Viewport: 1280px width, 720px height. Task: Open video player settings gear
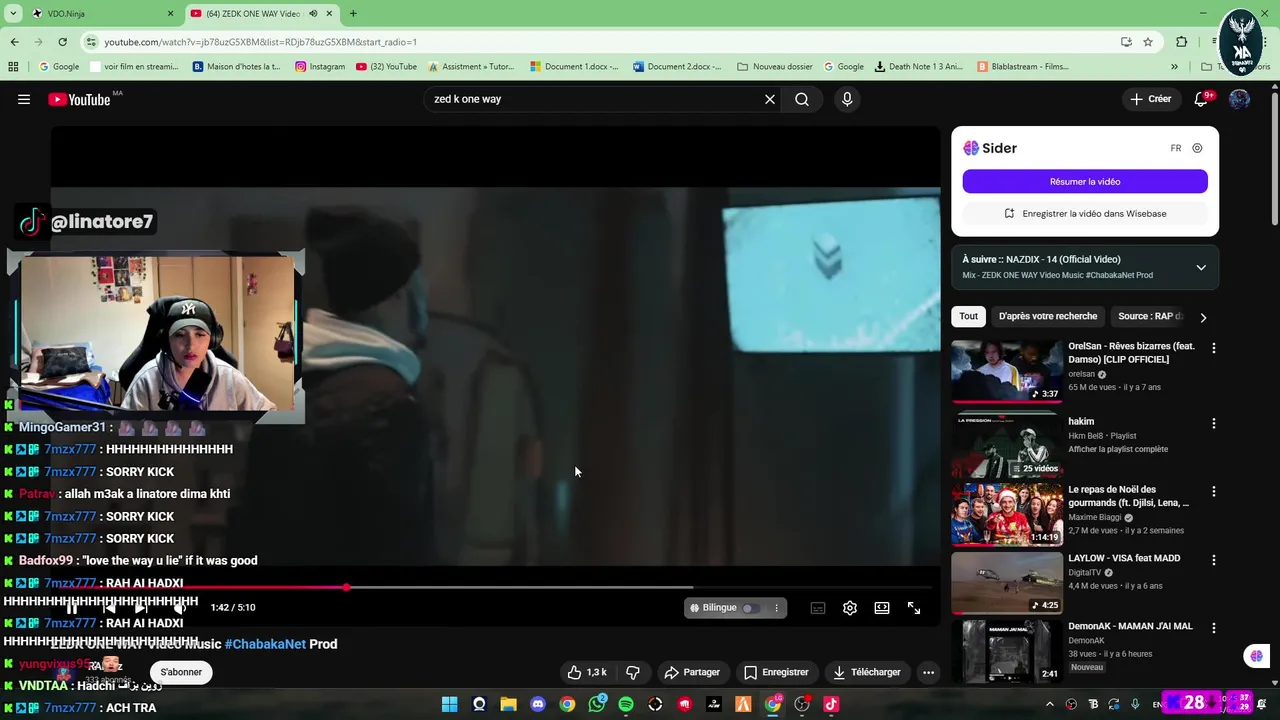pos(850,608)
